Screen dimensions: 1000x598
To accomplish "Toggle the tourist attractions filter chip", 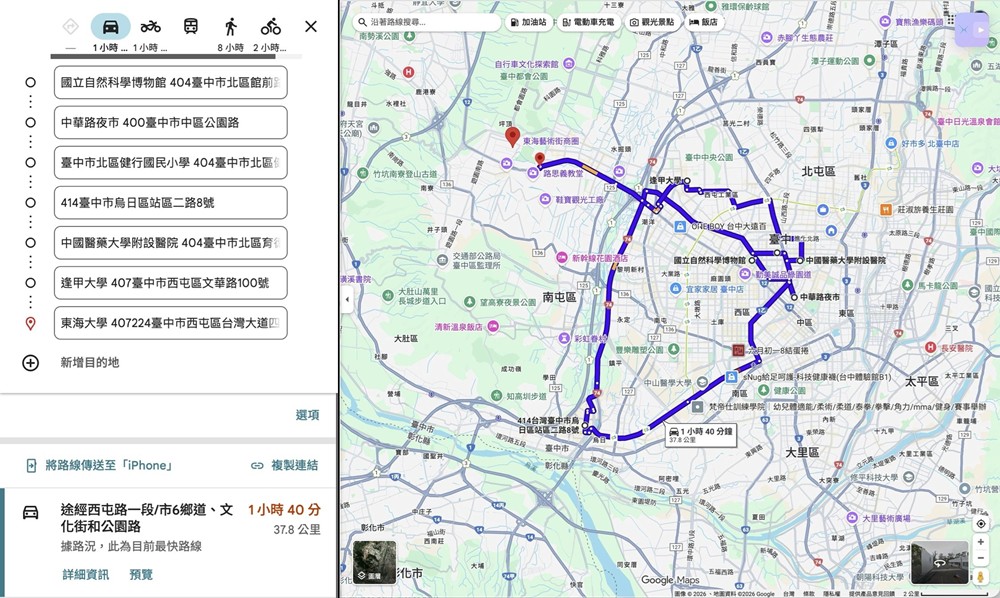I will (x=651, y=22).
